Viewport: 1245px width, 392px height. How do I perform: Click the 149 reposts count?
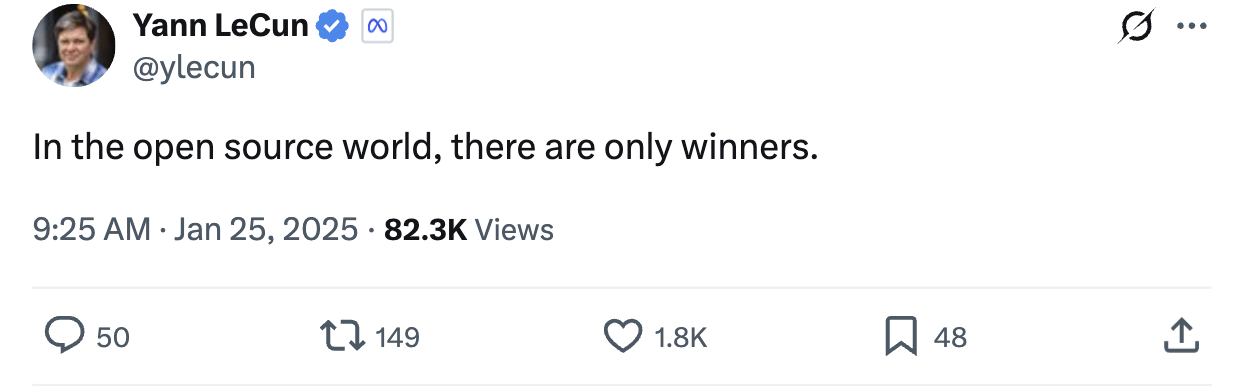[x=398, y=338]
